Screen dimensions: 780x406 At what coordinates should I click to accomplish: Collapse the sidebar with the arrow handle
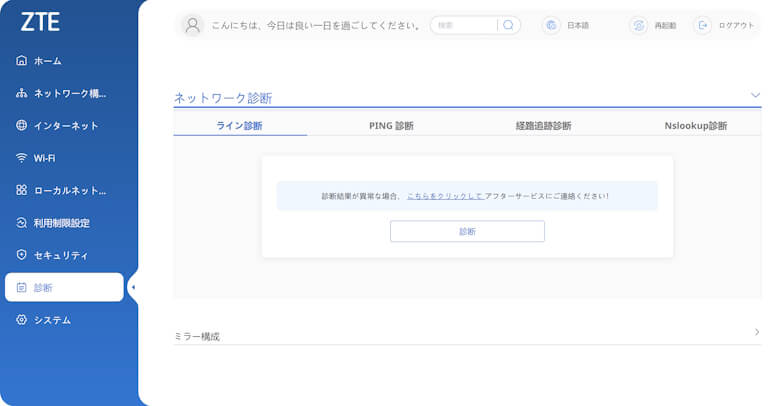pos(133,288)
